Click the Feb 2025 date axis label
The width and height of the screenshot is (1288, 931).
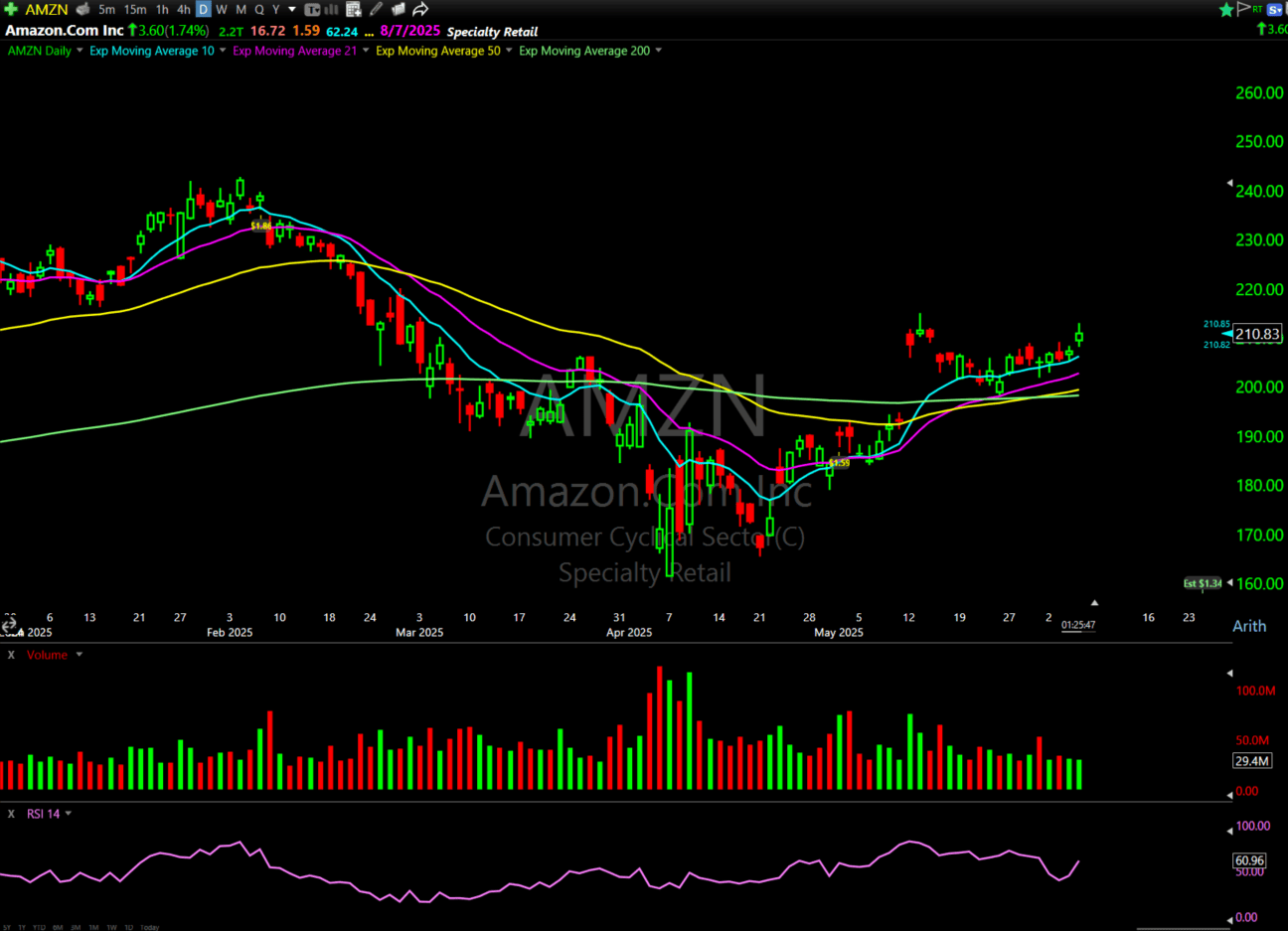point(230,632)
